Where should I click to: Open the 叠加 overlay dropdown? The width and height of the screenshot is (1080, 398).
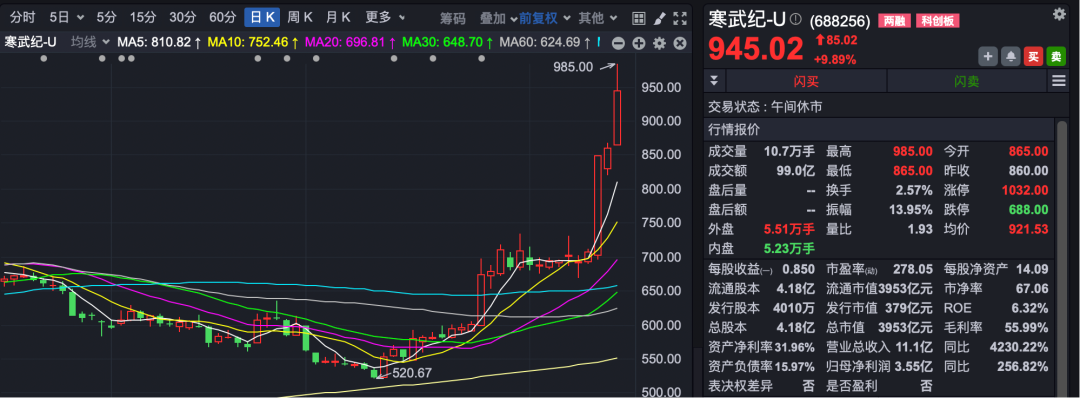(x=514, y=19)
